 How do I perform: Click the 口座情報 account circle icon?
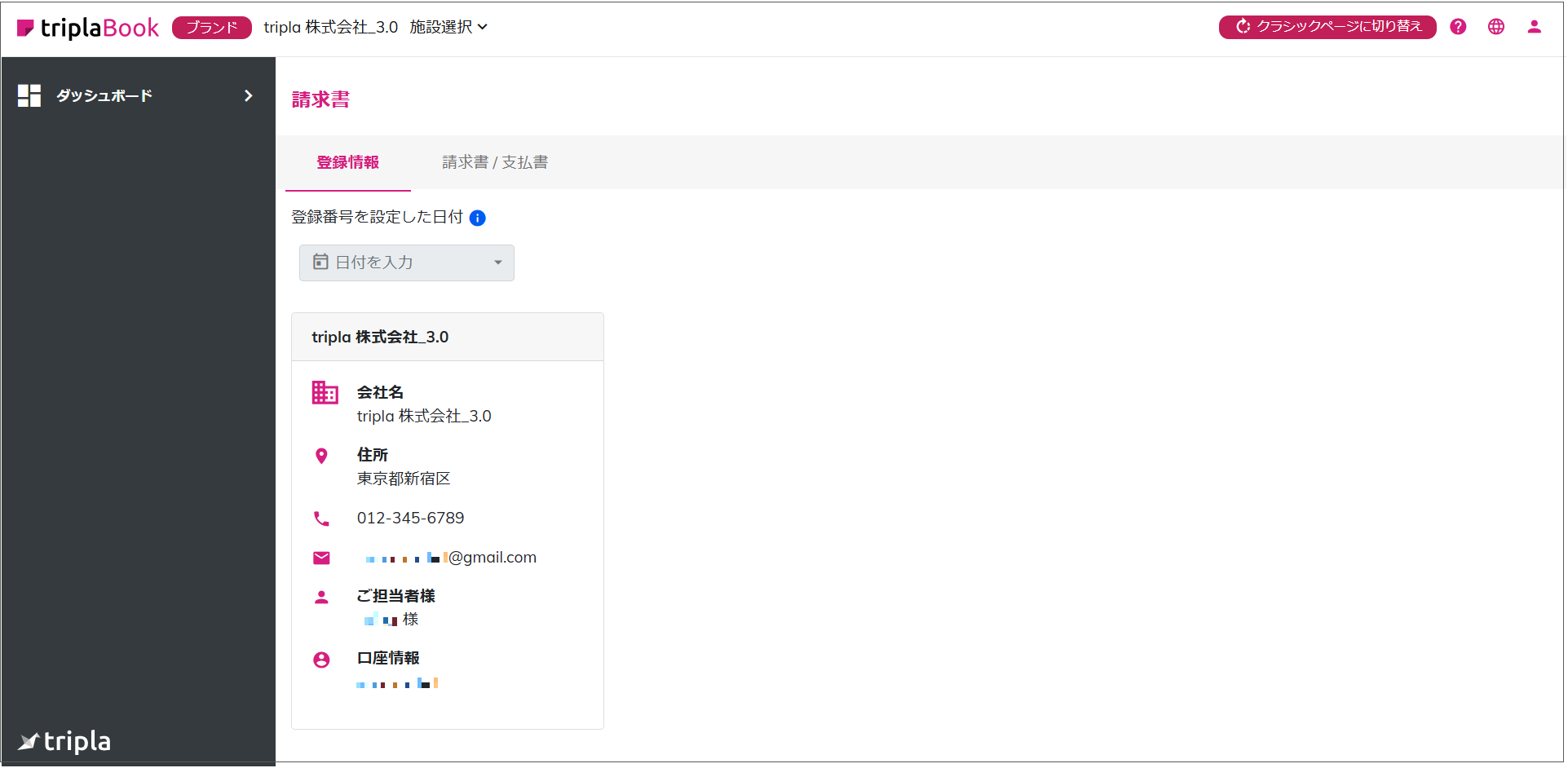(x=321, y=660)
